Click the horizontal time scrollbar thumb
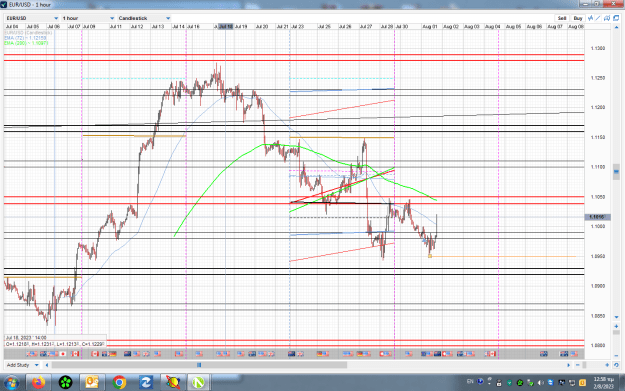This screenshot has height=391, width=625. pyautogui.click(x=199, y=365)
